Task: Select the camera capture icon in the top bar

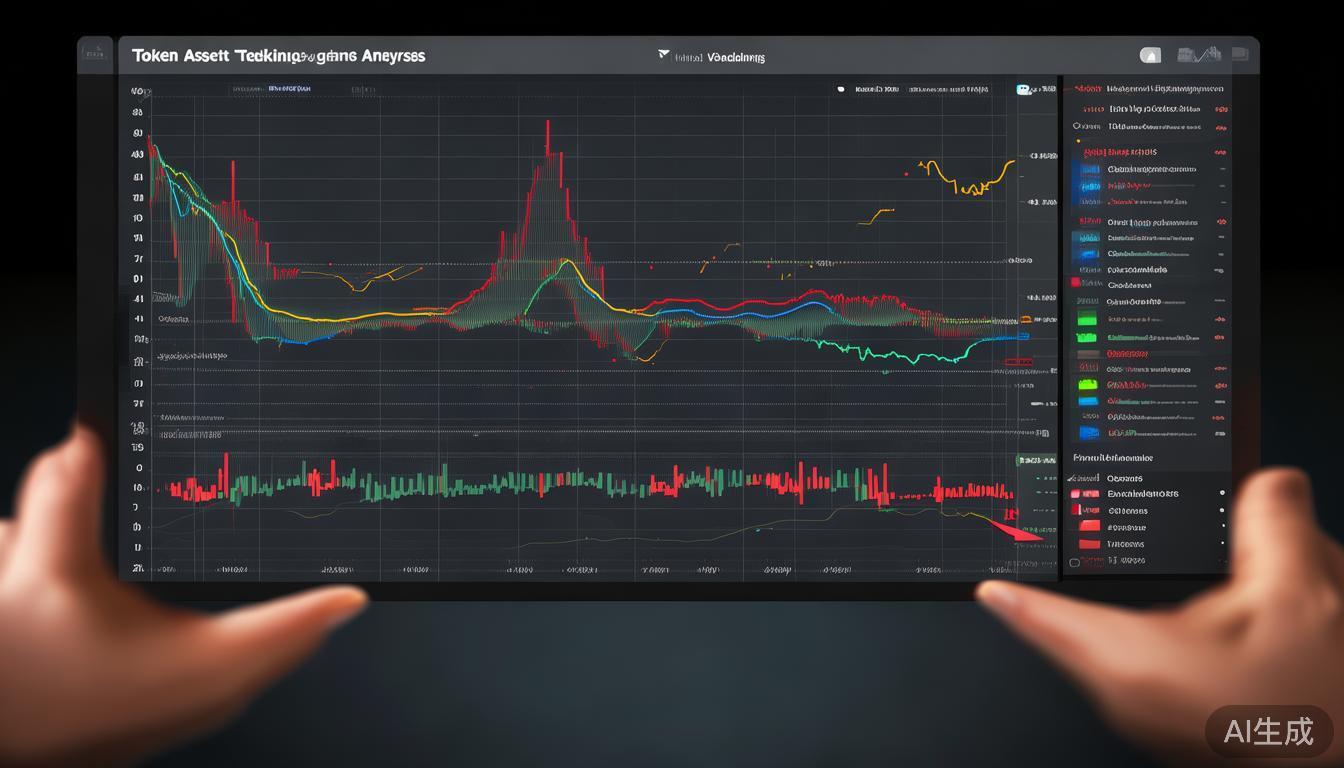Action: 1150,55
